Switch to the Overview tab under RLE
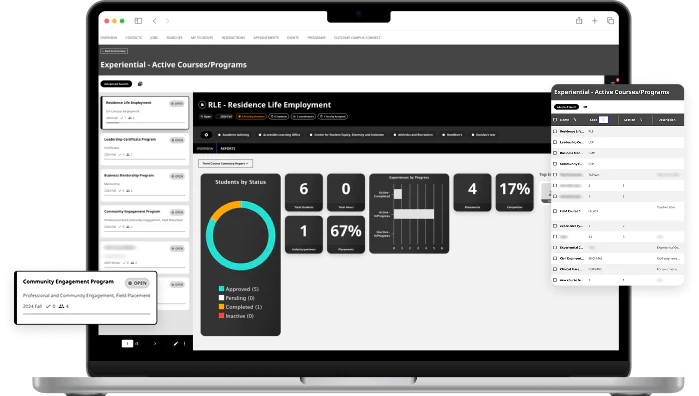The image size is (699, 396). (205, 148)
